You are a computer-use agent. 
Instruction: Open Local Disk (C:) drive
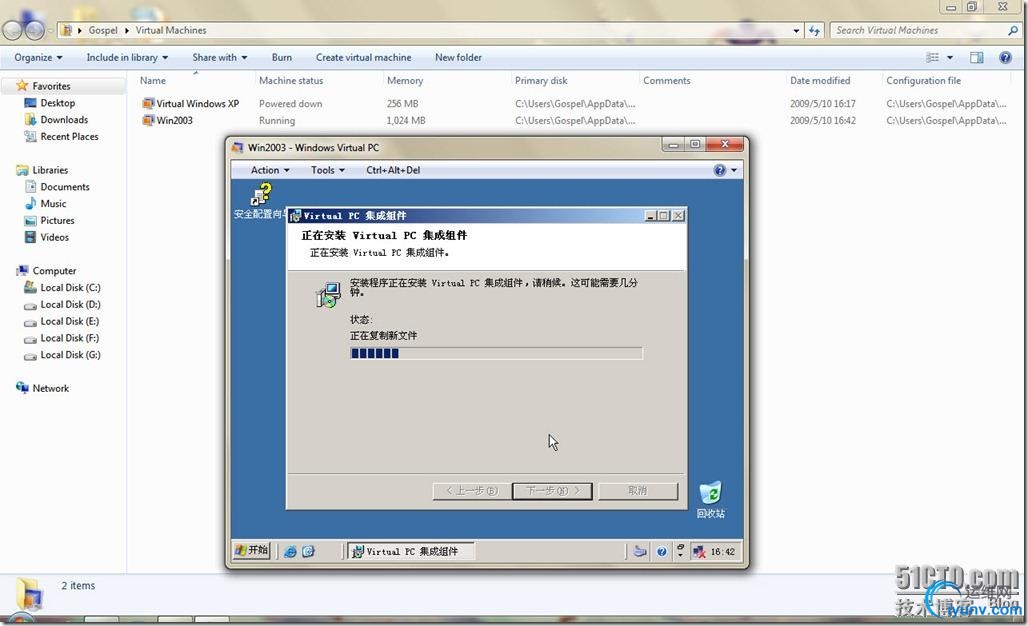pyautogui.click(x=62, y=288)
